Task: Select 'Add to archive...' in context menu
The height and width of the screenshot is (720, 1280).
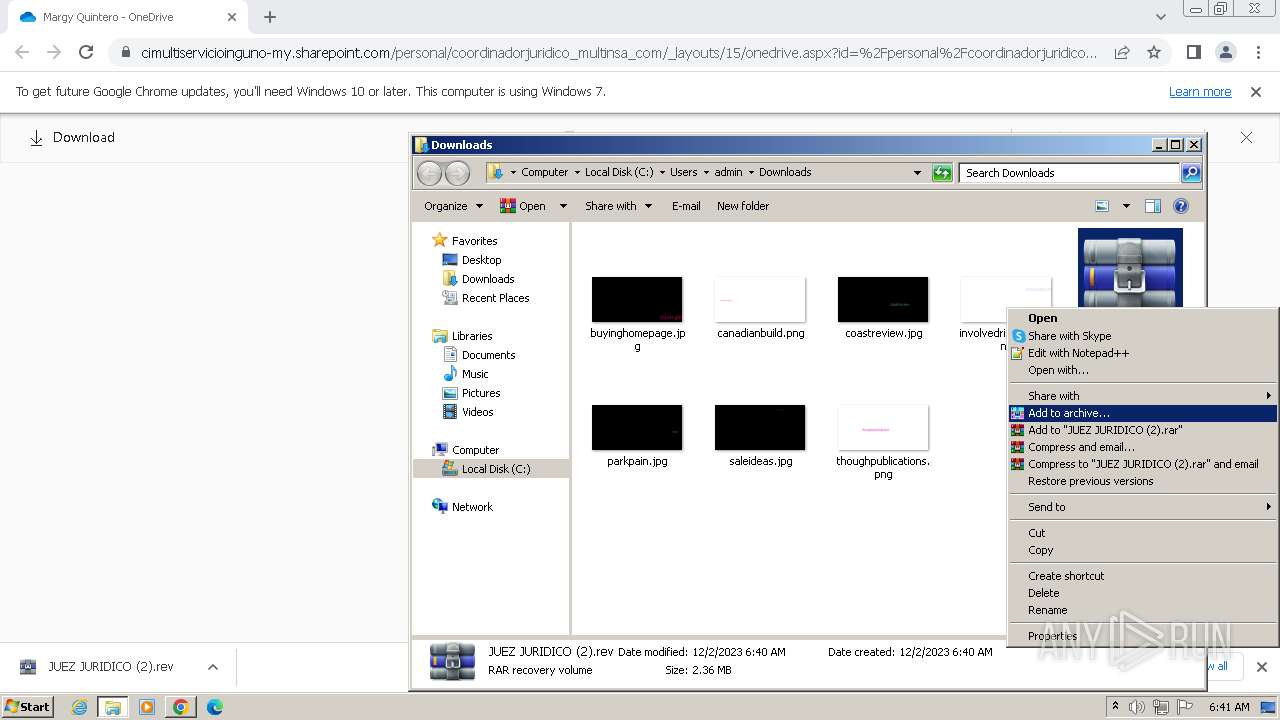Action: 1142,413
